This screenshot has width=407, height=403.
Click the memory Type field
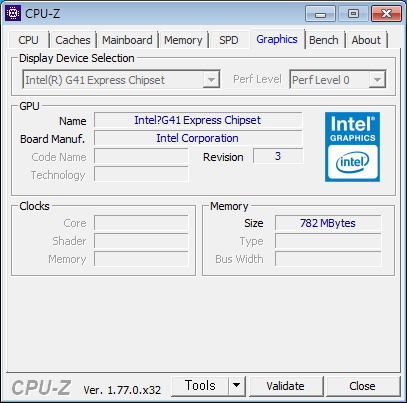pos(328,241)
